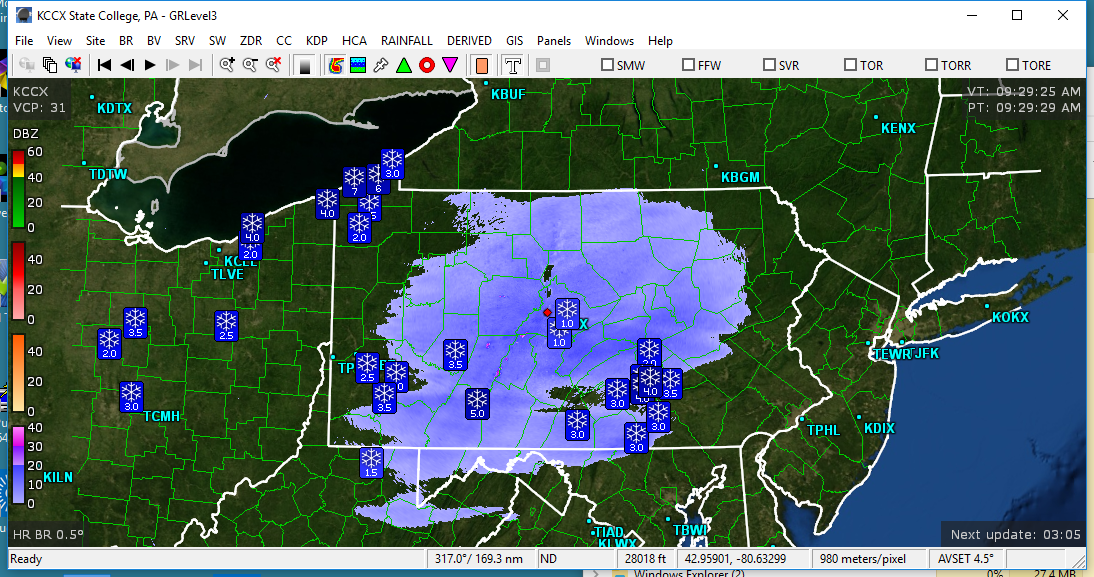
Task: Open the File menu
Action: pos(24,41)
